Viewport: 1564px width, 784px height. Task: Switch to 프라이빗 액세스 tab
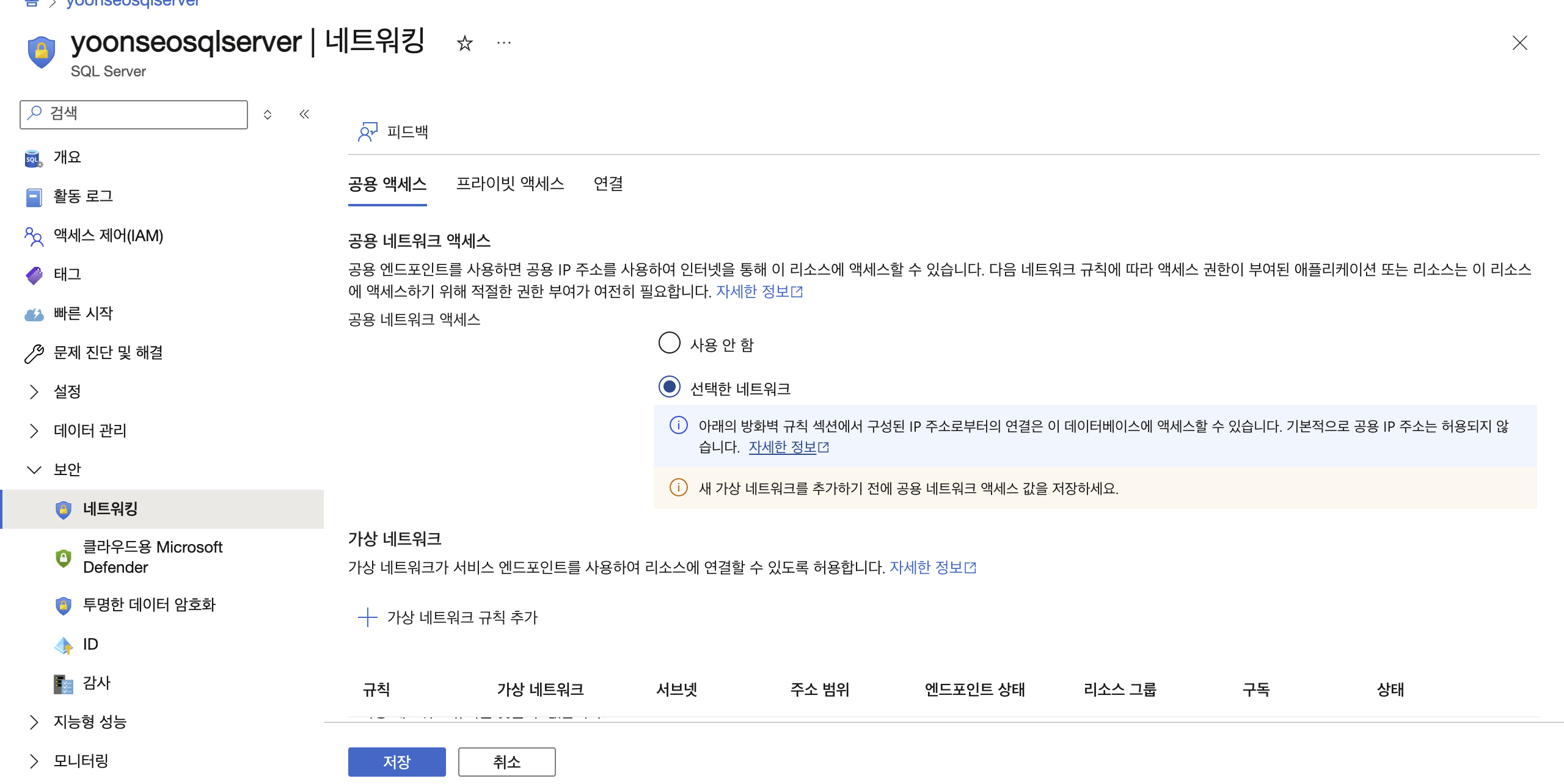click(510, 184)
